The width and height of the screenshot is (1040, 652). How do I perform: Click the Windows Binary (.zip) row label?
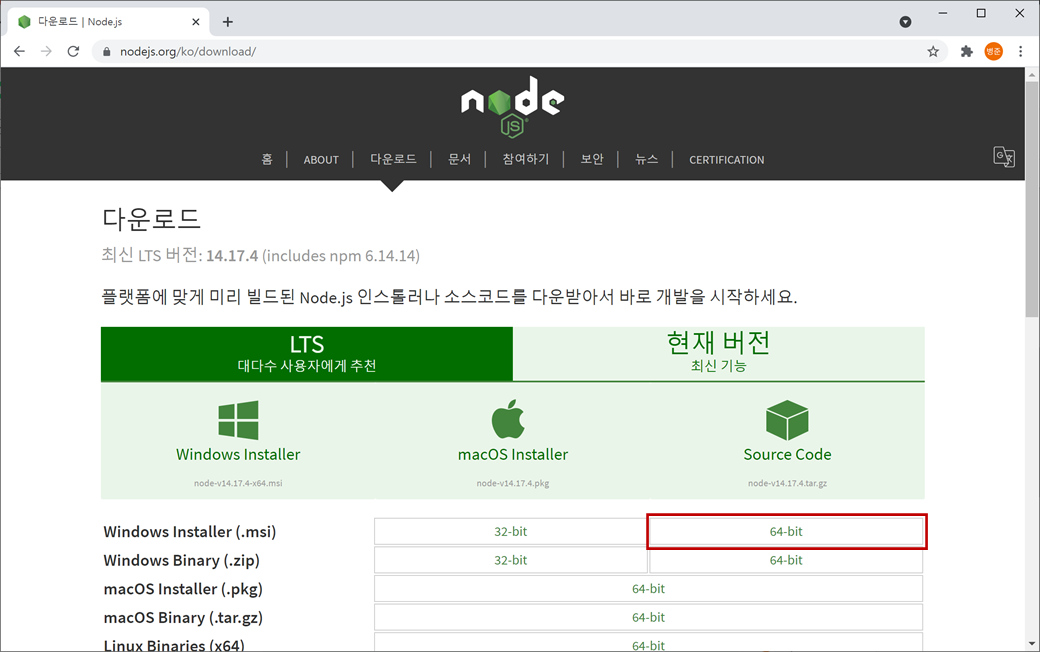click(x=182, y=560)
